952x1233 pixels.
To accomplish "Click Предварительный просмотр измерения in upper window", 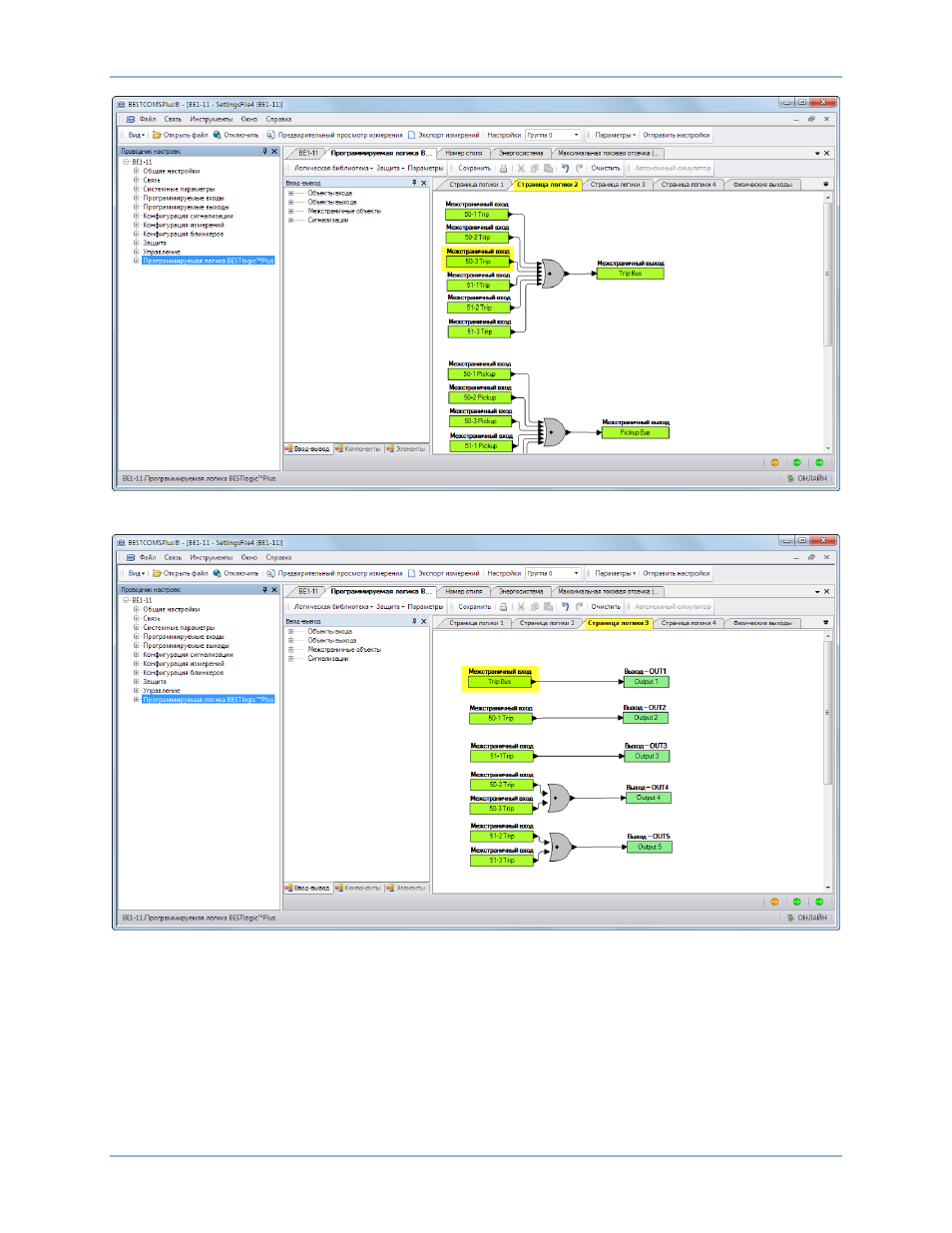I will point(335,135).
